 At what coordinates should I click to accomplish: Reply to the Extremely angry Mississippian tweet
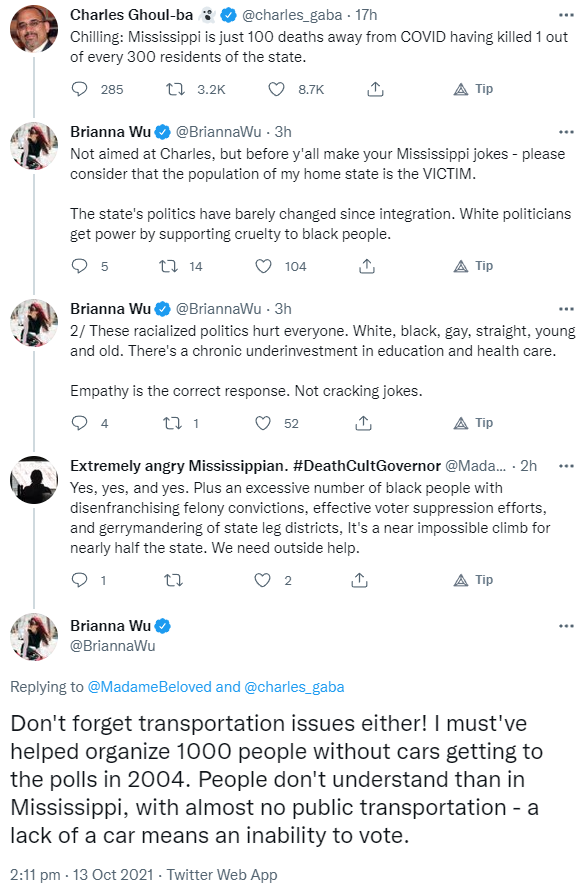click(x=79, y=580)
